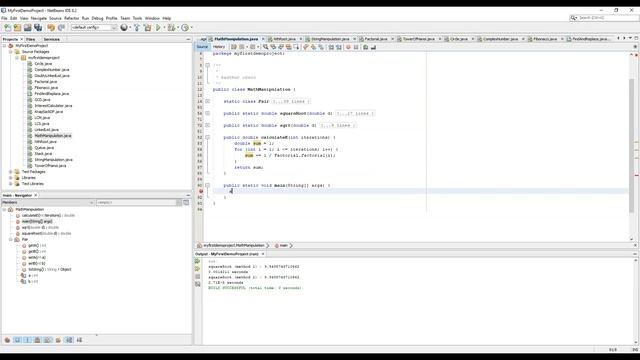Viewport: 640px width, 360px height.
Task: Click the Search input field
Action: [x=607, y=18]
